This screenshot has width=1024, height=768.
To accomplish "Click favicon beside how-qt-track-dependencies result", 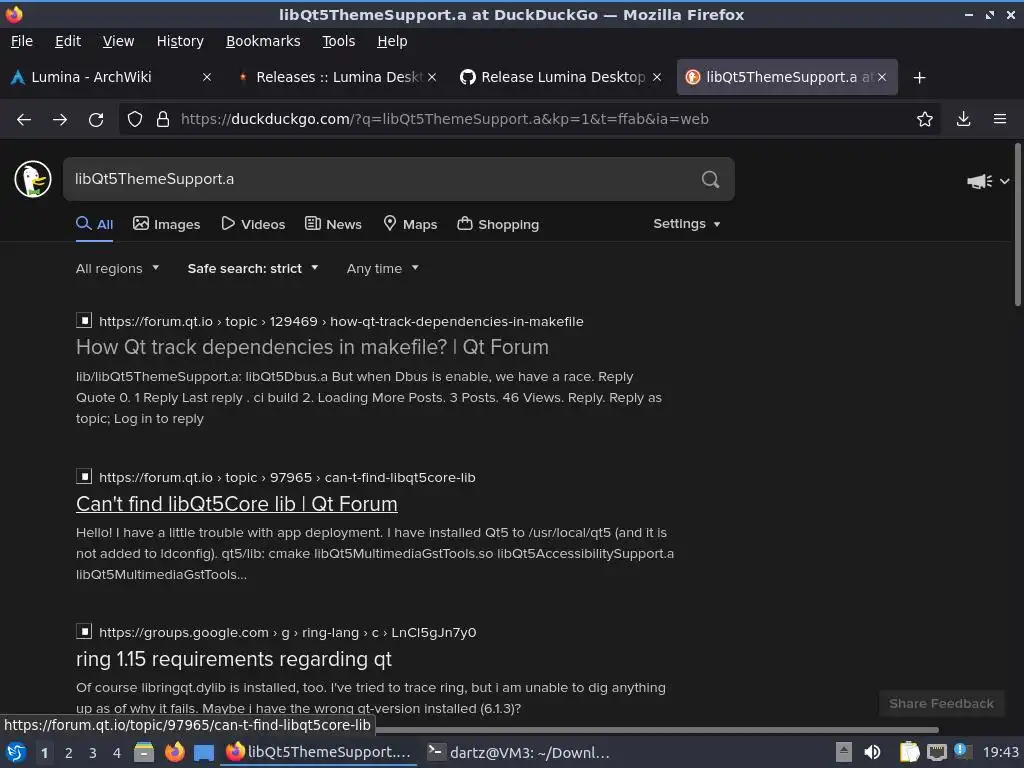I will (84, 321).
